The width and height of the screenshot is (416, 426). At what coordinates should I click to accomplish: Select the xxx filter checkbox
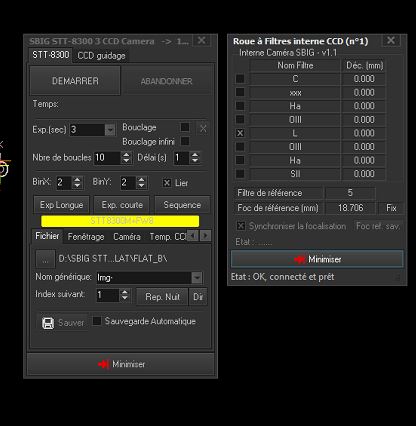(240, 92)
